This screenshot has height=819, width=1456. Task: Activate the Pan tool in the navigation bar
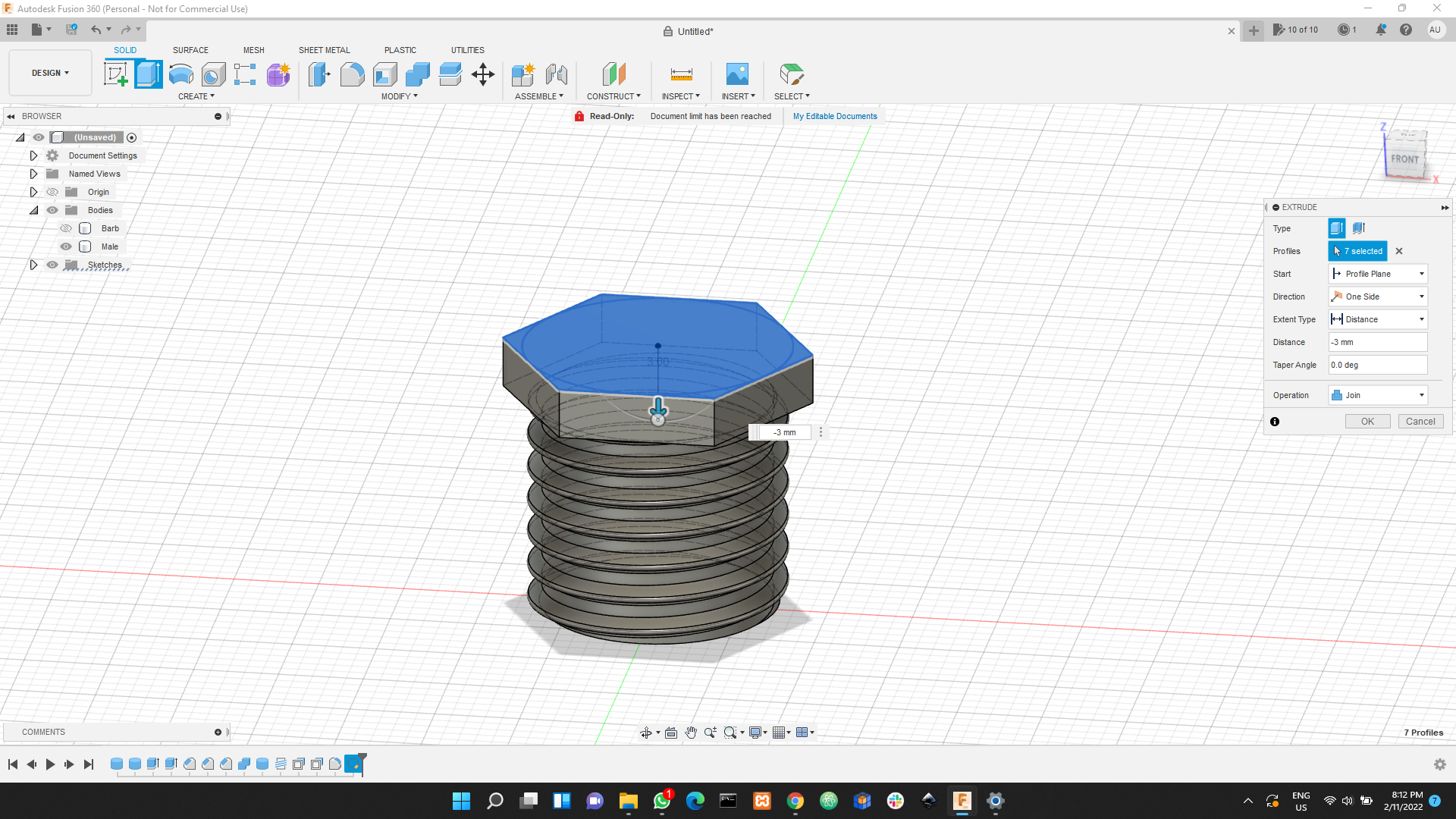point(691,732)
